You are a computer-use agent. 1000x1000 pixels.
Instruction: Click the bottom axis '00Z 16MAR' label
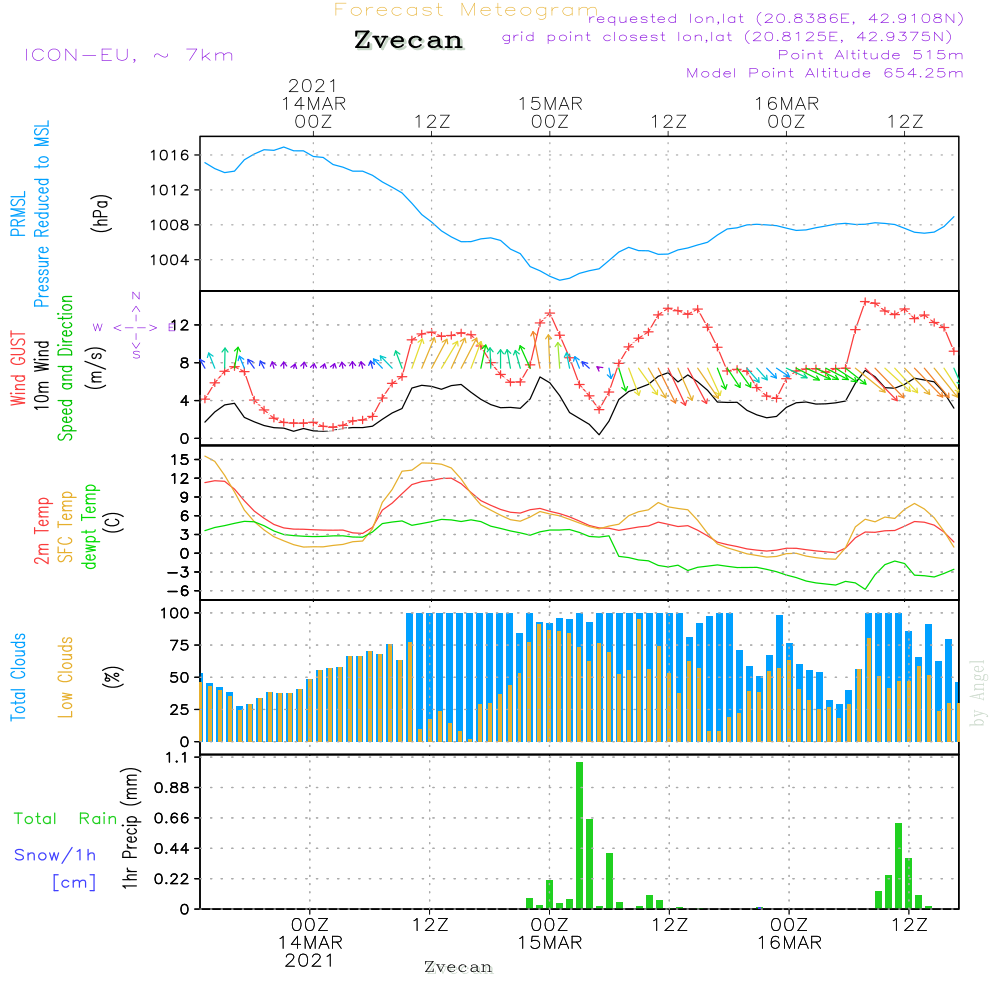(790, 934)
